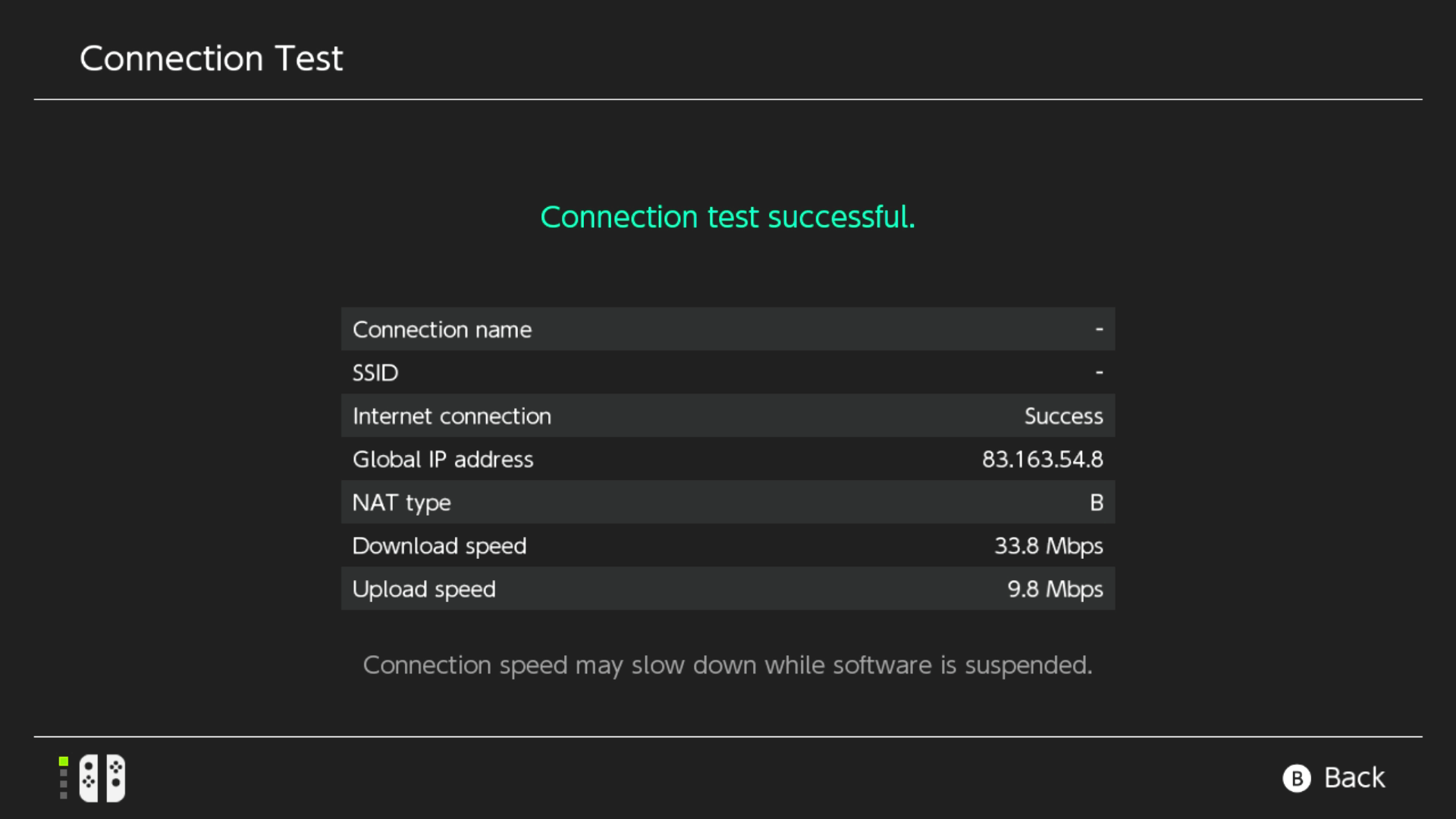Select the SSID row label
Viewport: 1456px width, 819px height.
click(x=375, y=373)
